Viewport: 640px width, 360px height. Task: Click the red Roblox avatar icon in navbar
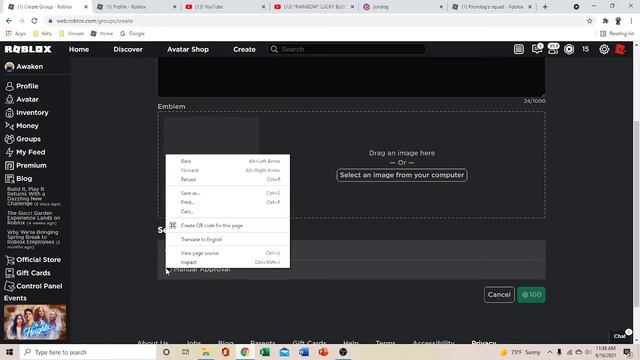click(620, 49)
